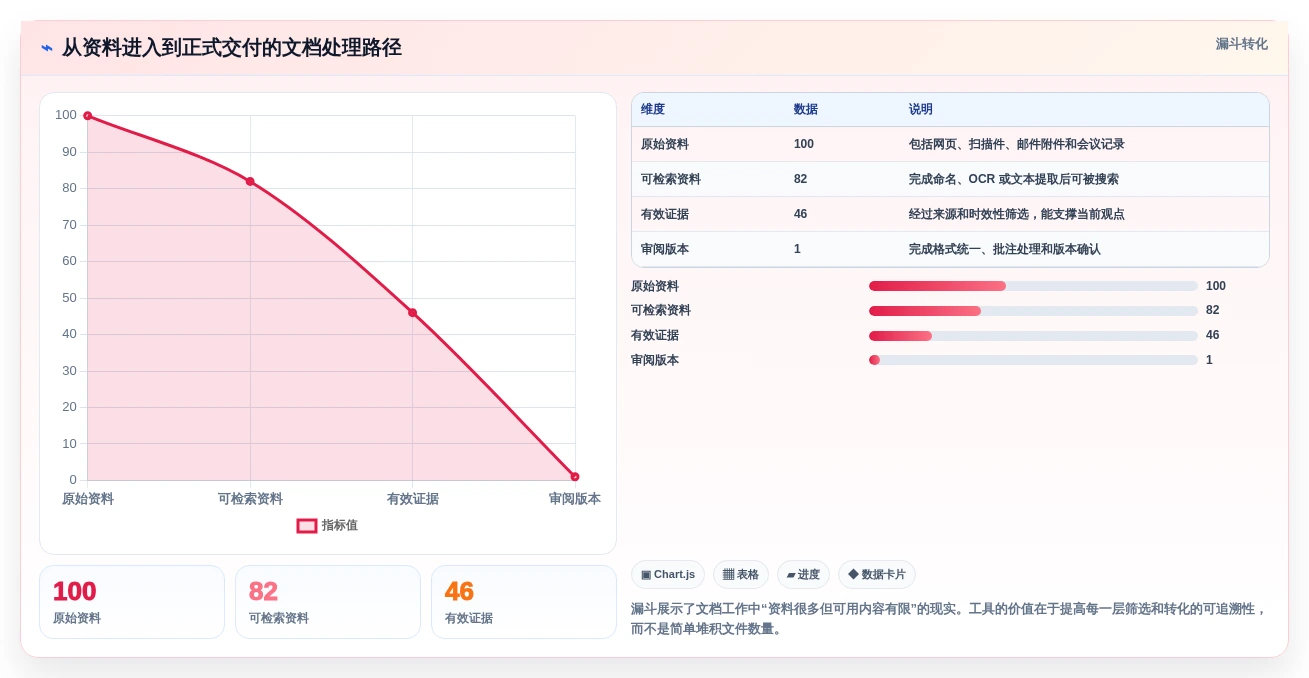Viewport: 1309px width, 678px height.
Task: Click the chart data point at 可检索资料
Action: (250, 181)
